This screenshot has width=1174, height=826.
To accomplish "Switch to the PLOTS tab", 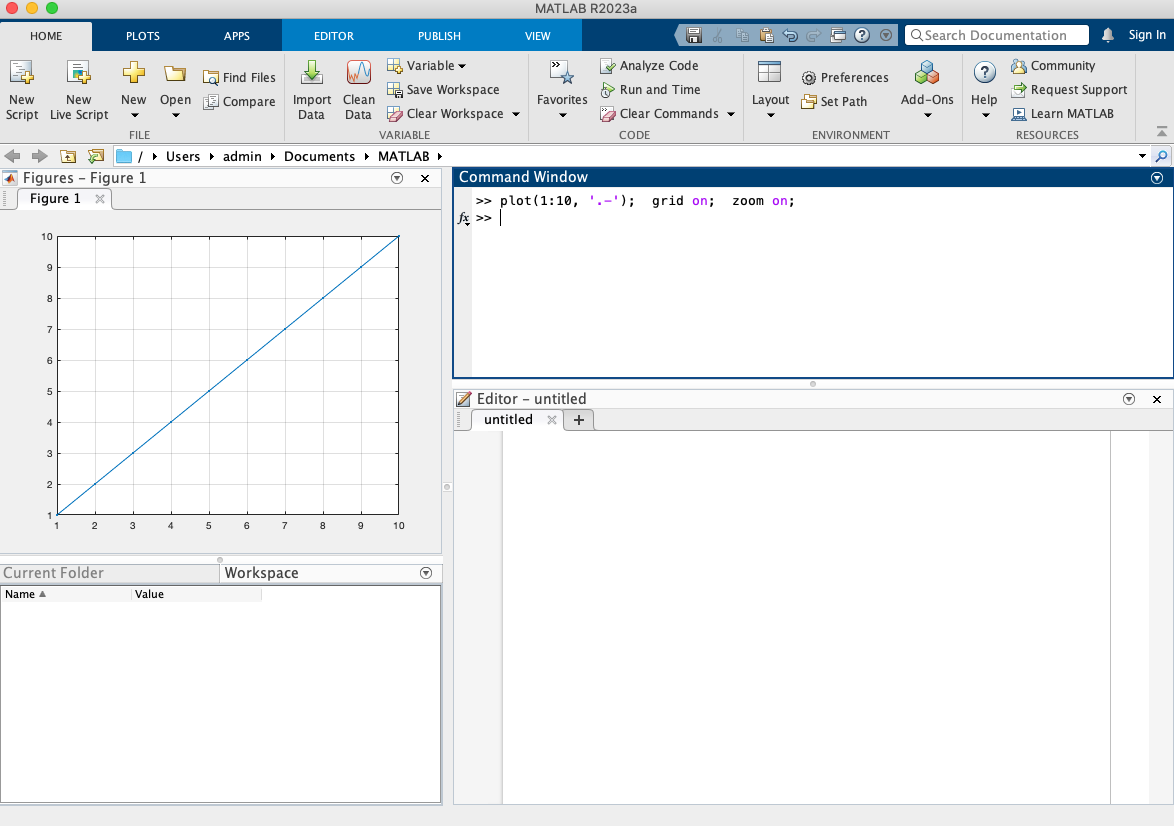I will [142, 36].
